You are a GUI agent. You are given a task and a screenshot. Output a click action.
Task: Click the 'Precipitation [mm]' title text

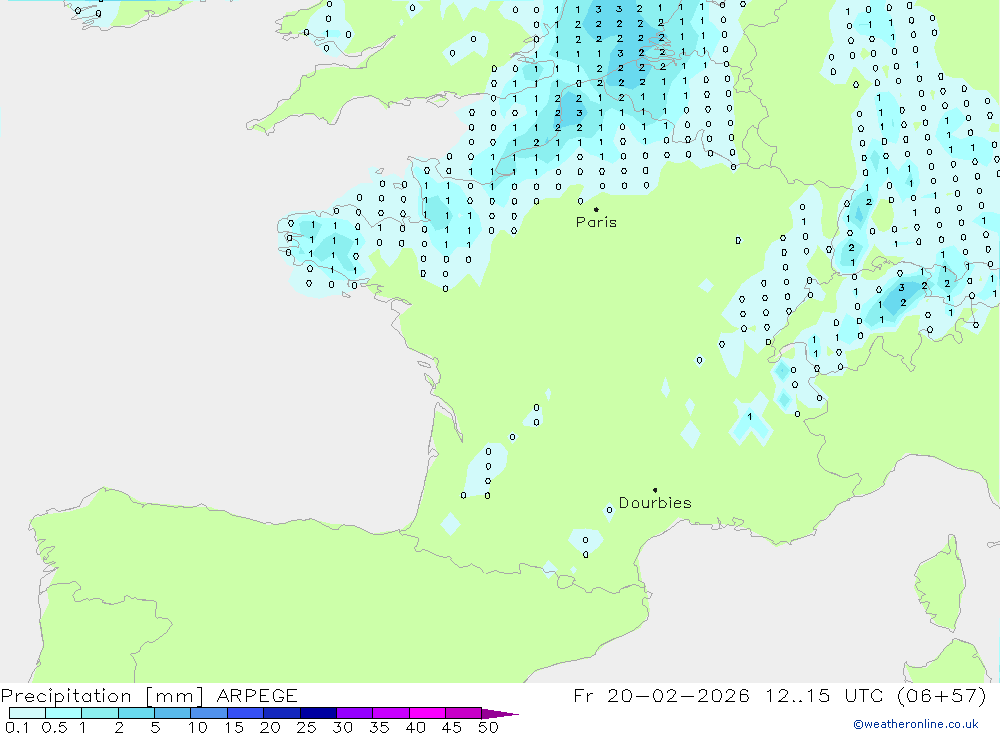coord(102,695)
